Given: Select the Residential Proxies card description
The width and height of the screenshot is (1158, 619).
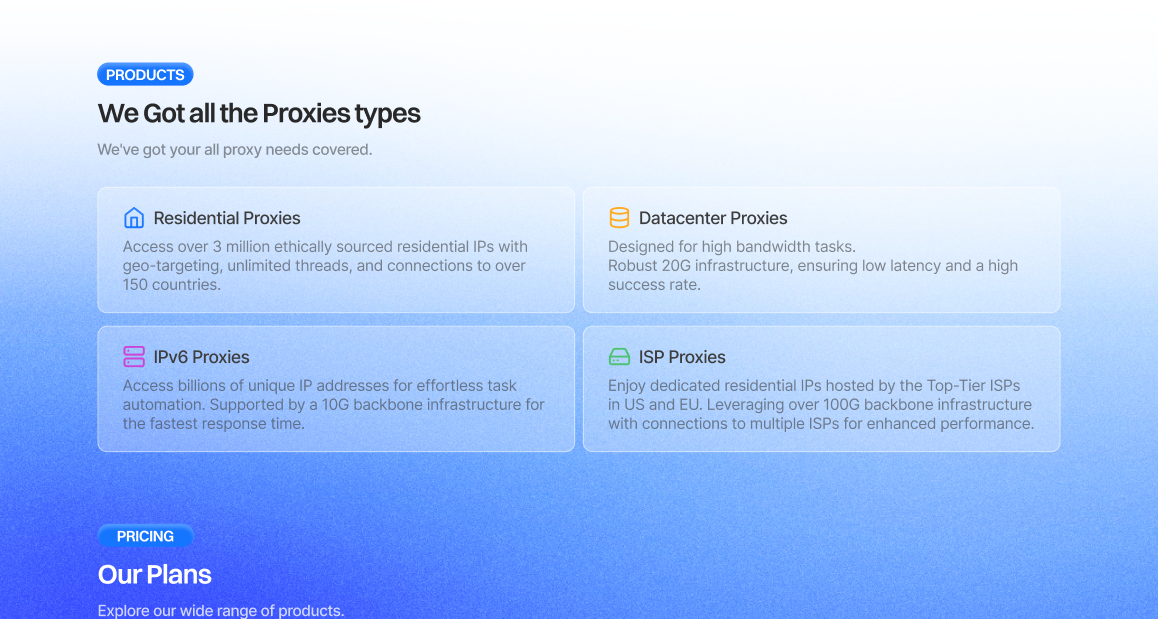Looking at the screenshot, I should pyautogui.click(x=325, y=266).
